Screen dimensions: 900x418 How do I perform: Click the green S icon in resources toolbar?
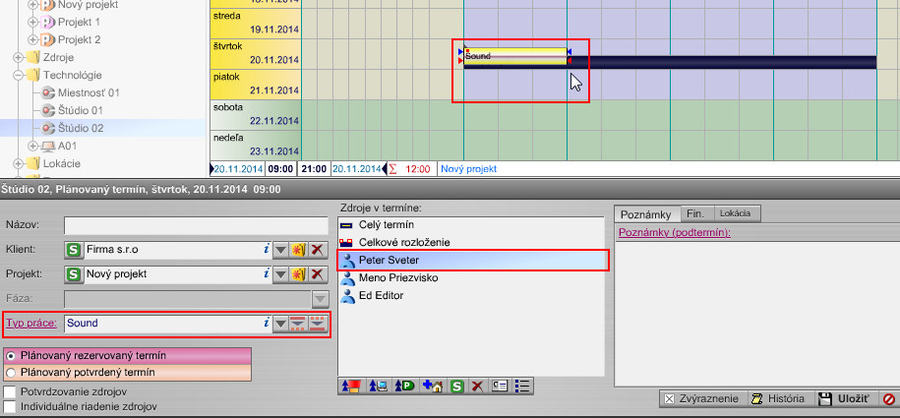click(x=457, y=385)
